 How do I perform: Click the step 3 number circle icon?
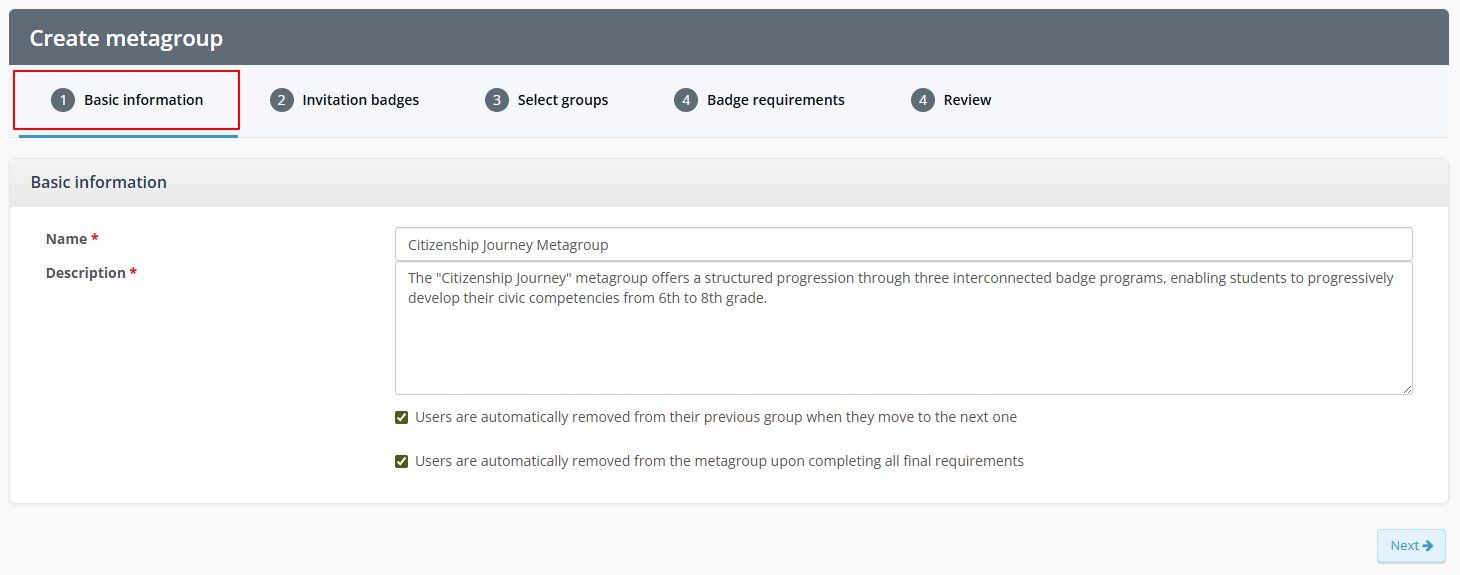click(497, 100)
